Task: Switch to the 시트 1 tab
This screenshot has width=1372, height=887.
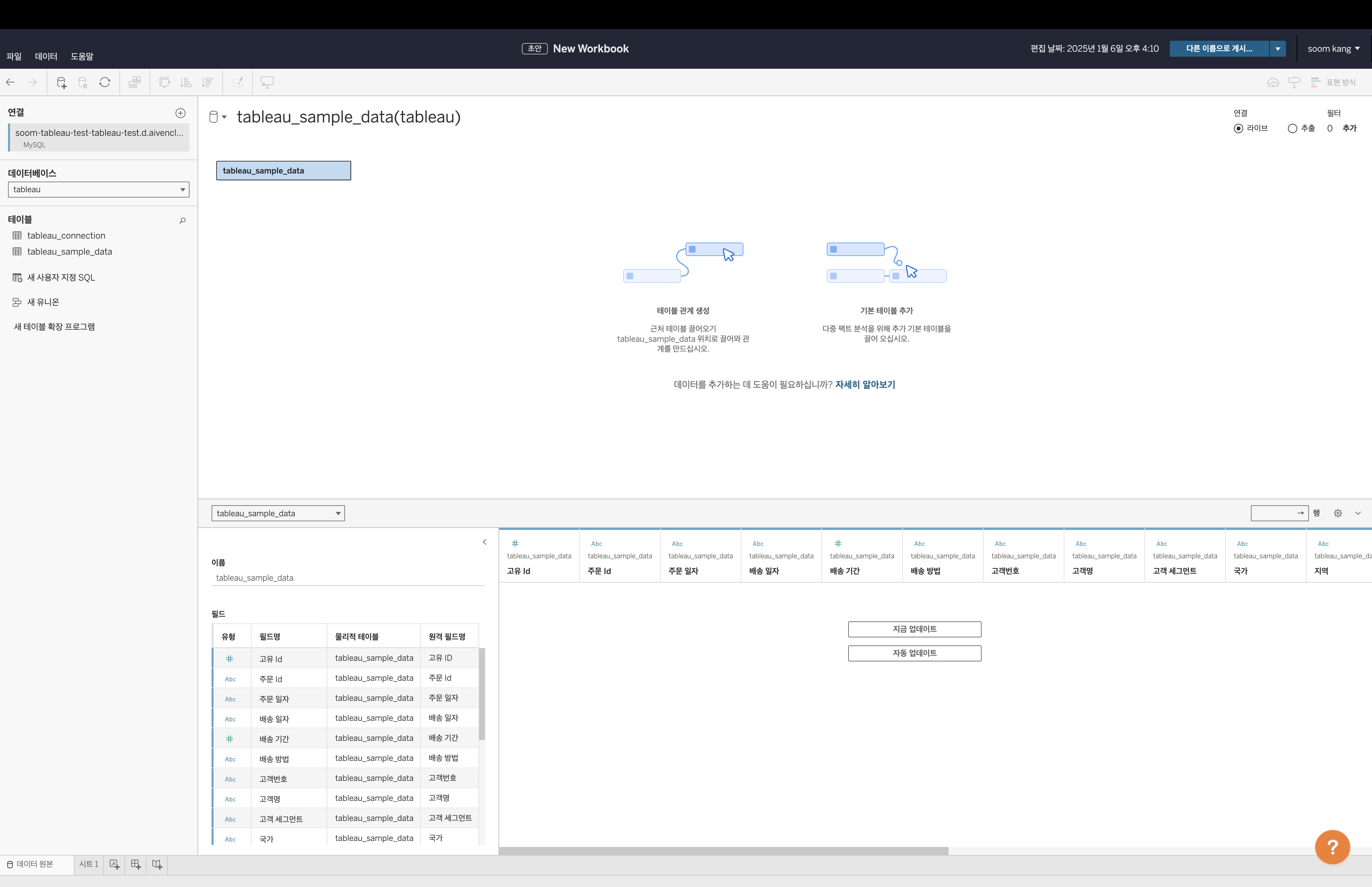Action: [x=89, y=864]
